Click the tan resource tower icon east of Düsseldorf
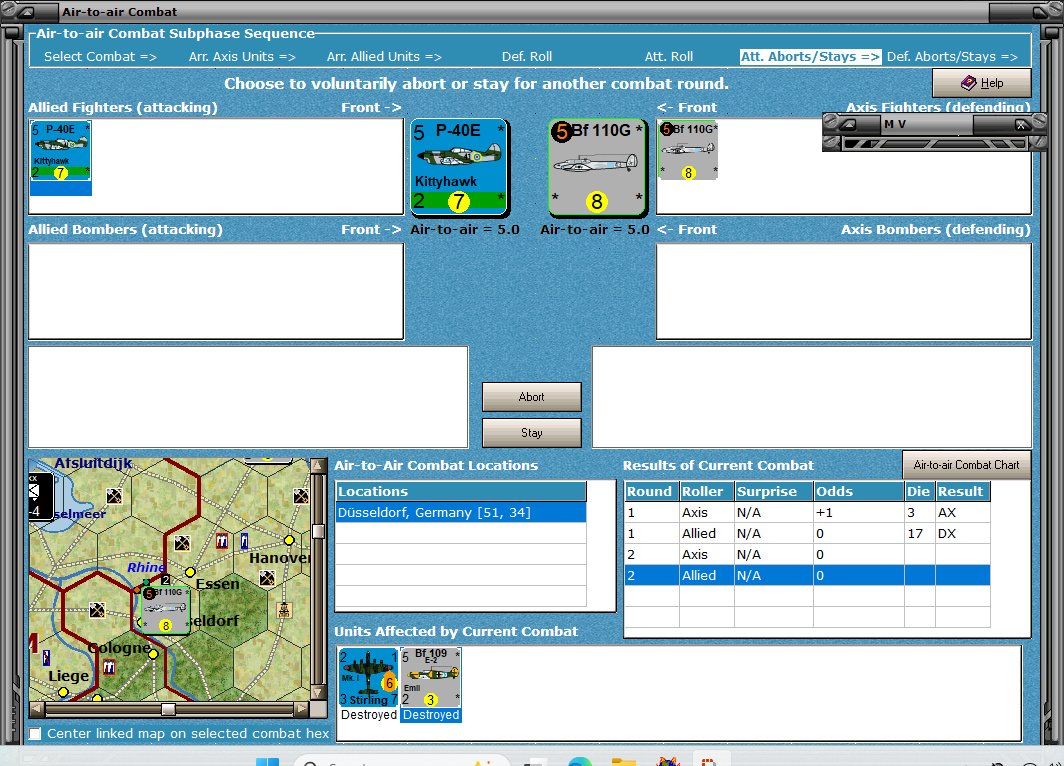The height and width of the screenshot is (766, 1064). pos(284,610)
